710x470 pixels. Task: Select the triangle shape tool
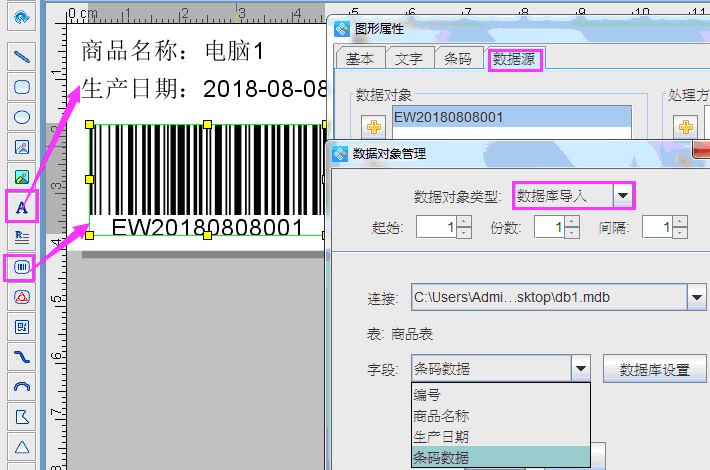pos(21,445)
